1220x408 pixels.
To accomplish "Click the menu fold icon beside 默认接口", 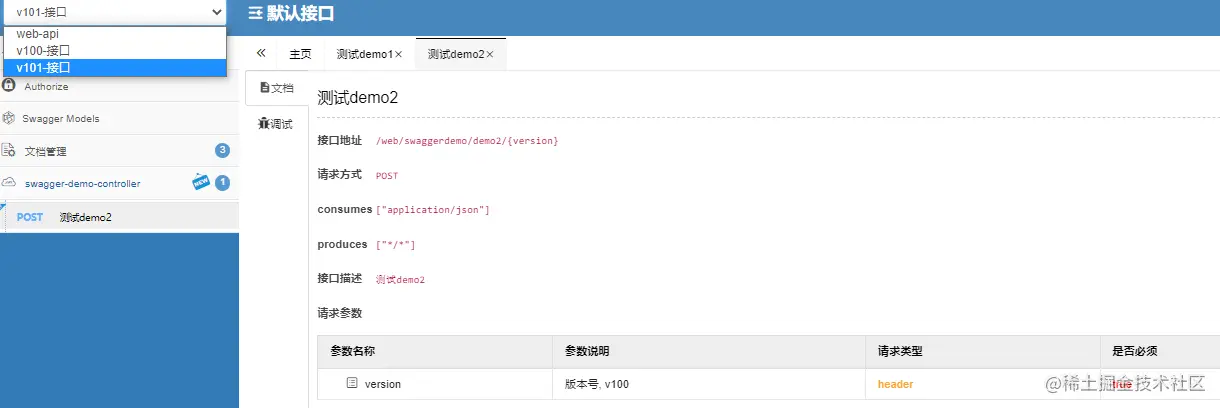I will click(255, 14).
